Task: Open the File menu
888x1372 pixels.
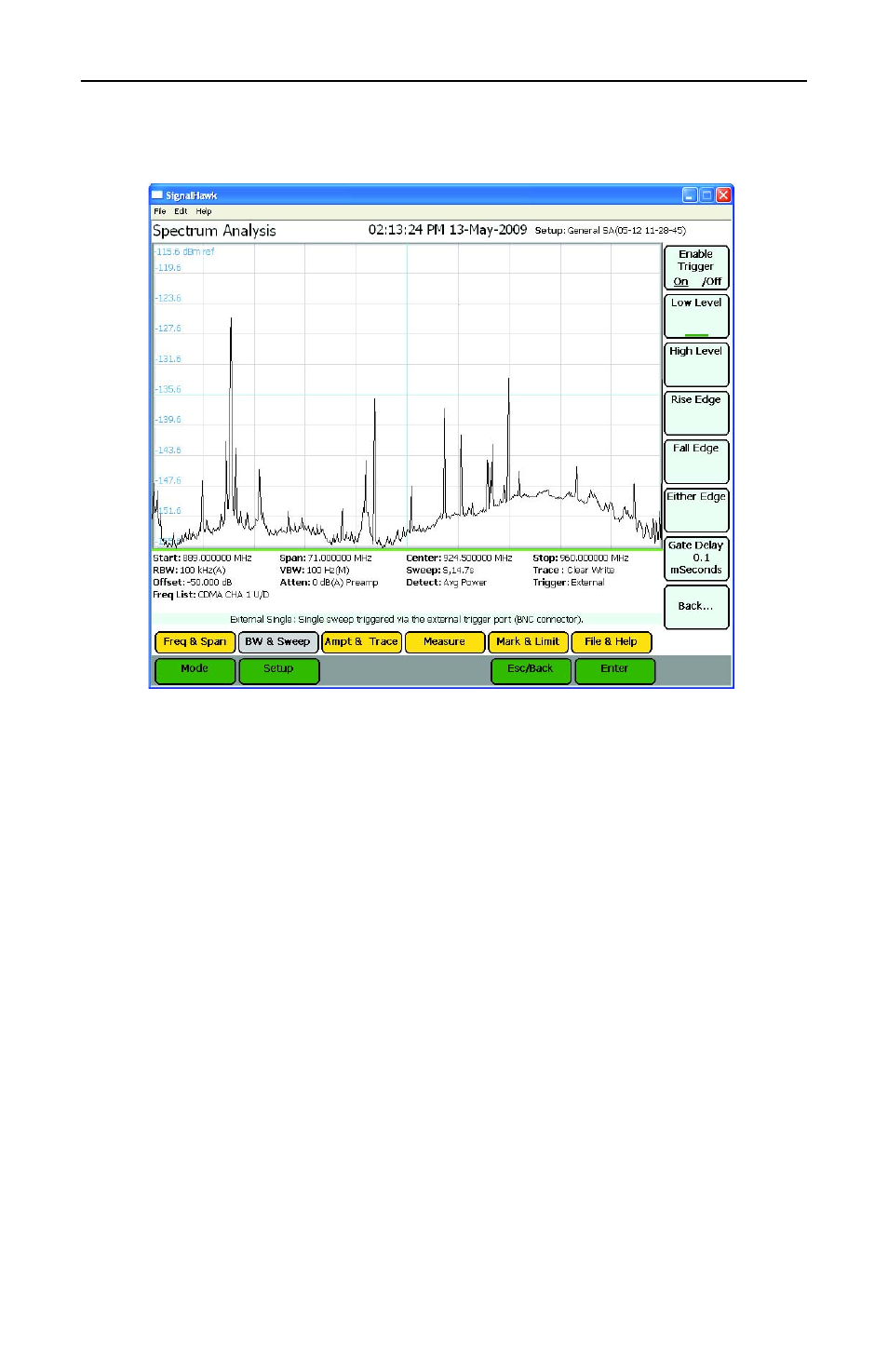Action: point(160,211)
